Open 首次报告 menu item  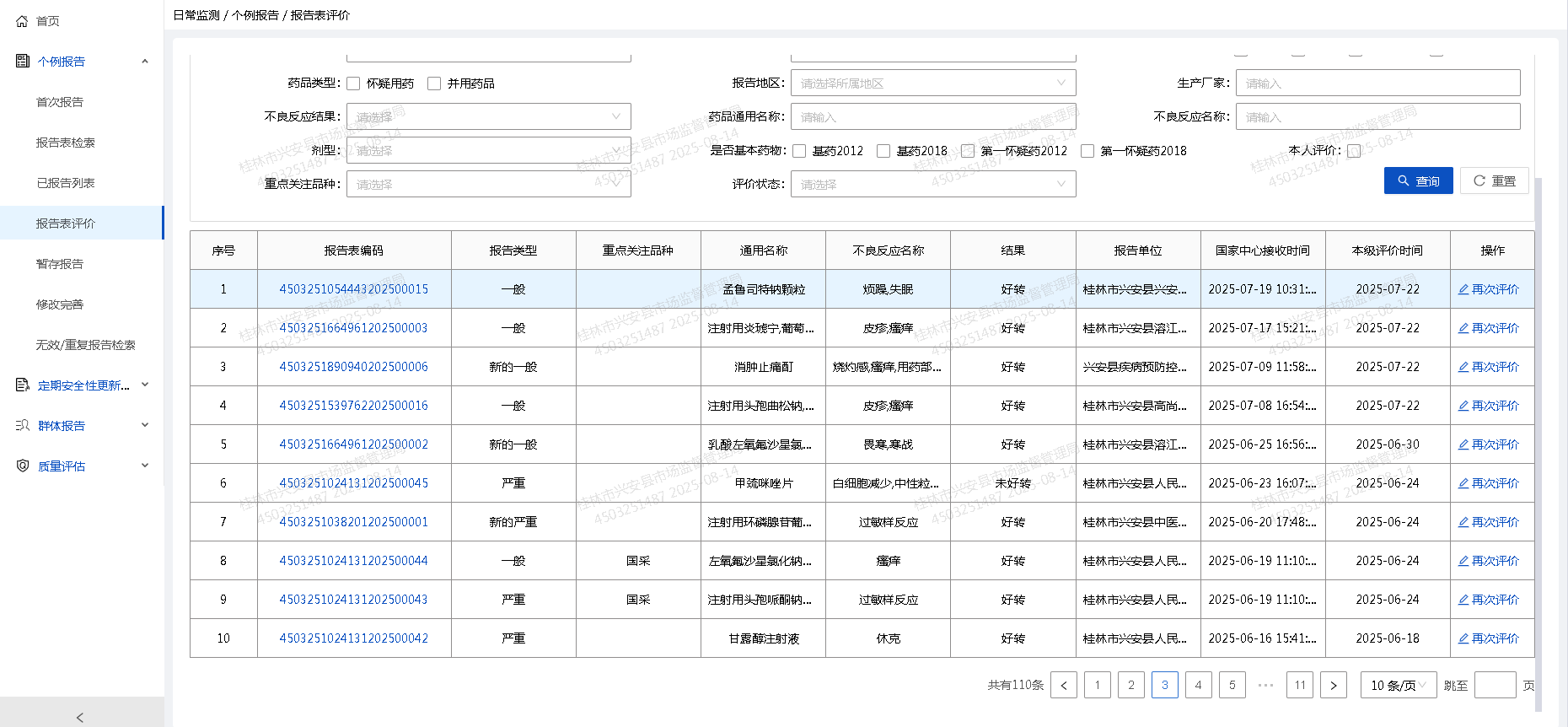[60, 102]
